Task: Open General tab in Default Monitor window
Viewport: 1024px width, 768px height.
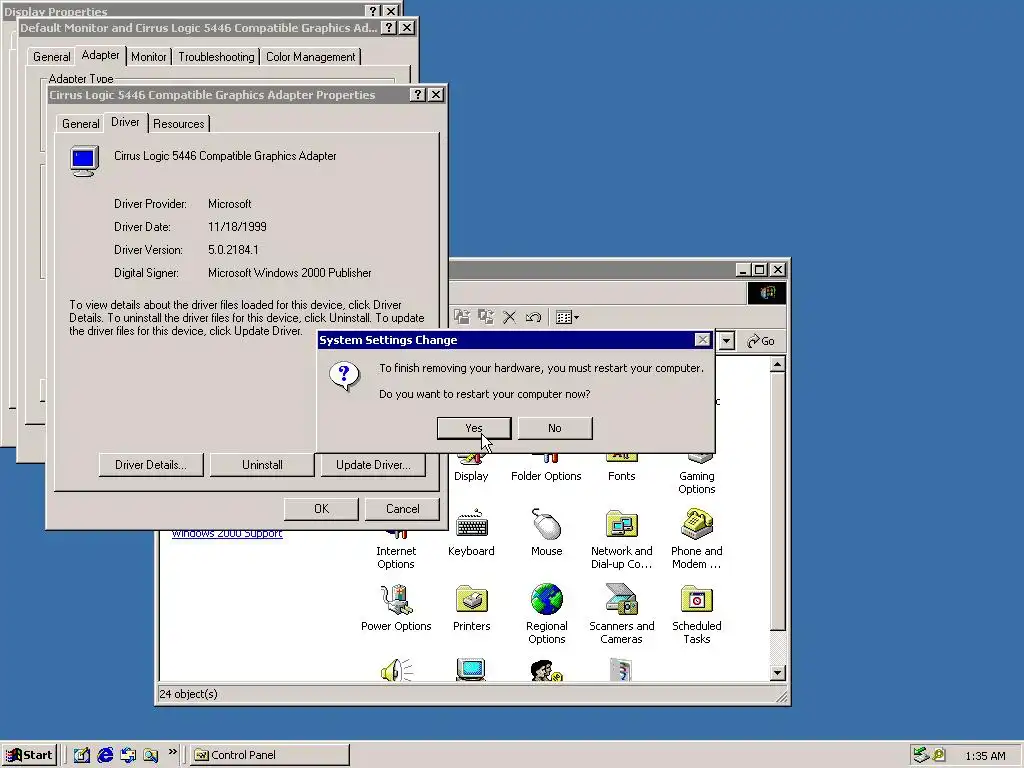Action: click(x=51, y=57)
